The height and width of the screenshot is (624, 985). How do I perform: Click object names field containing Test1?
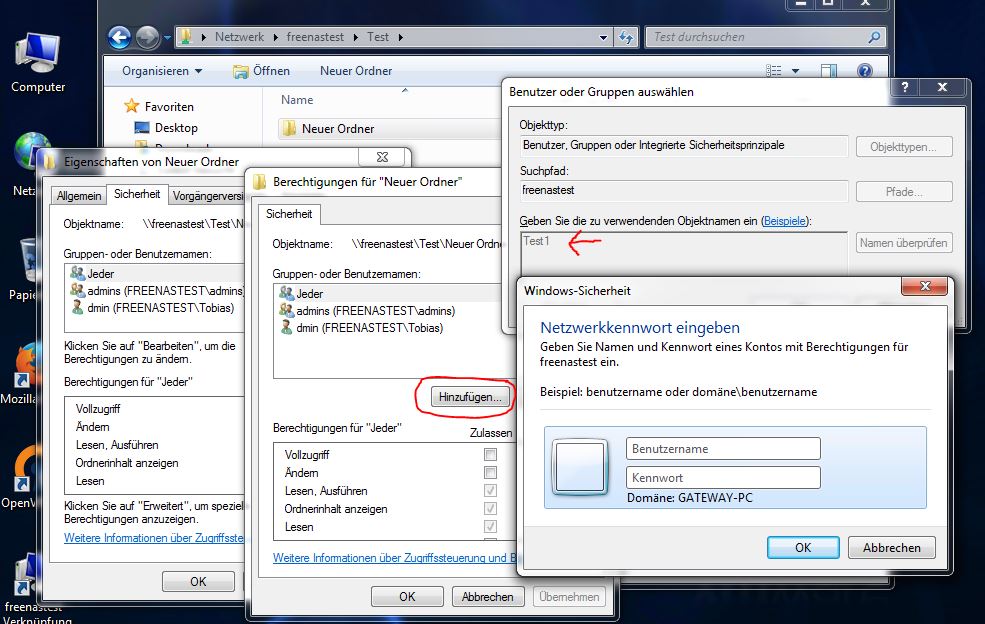[683, 254]
